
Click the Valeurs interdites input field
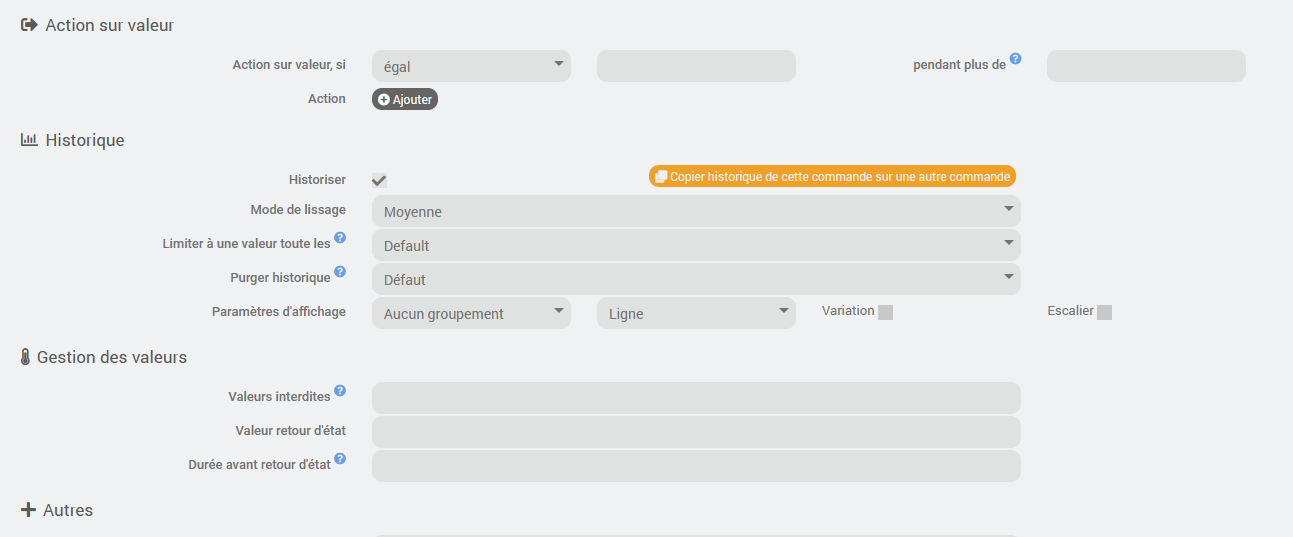[x=696, y=398]
